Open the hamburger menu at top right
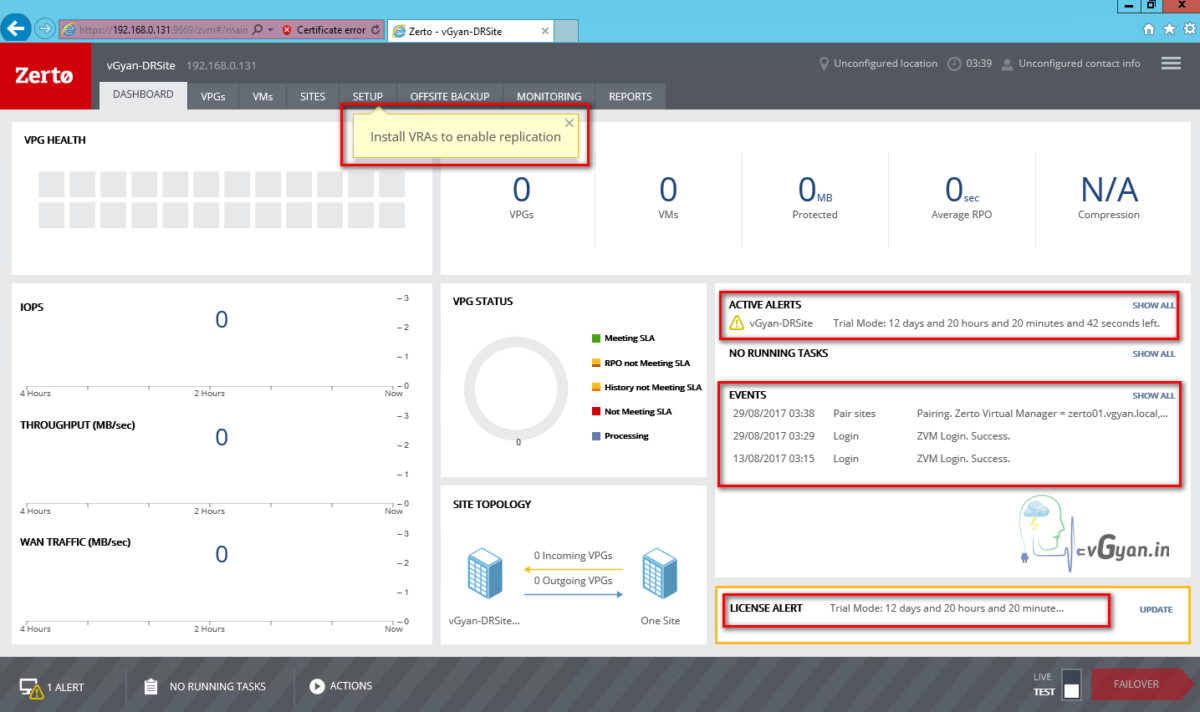 (1170, 62)
